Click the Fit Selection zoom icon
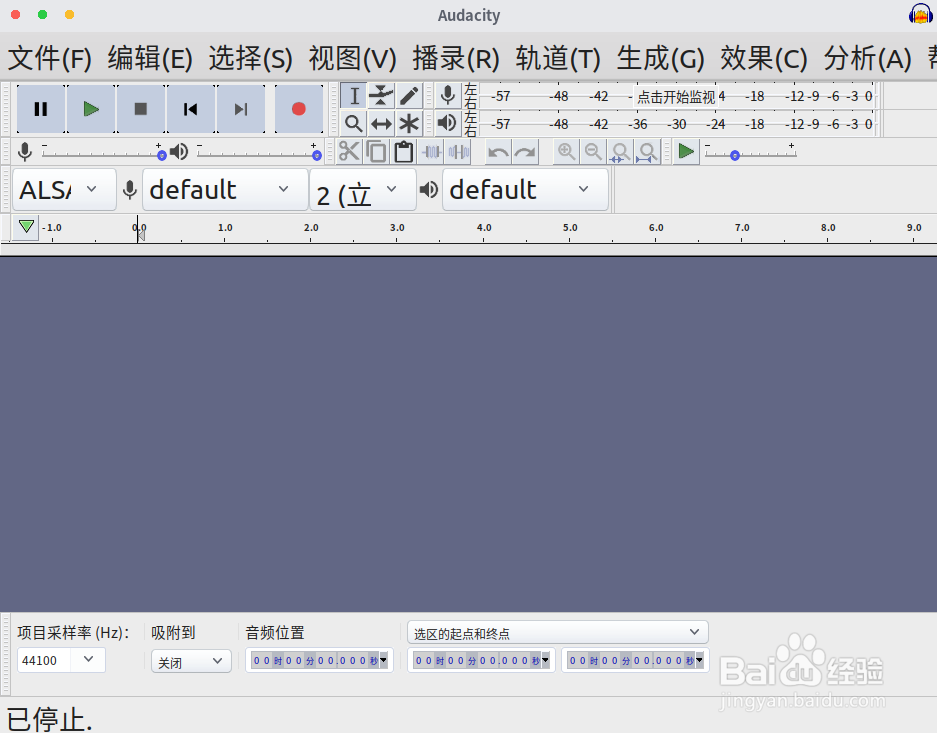The height and width of the screenshot is (733, 937). 621,152
